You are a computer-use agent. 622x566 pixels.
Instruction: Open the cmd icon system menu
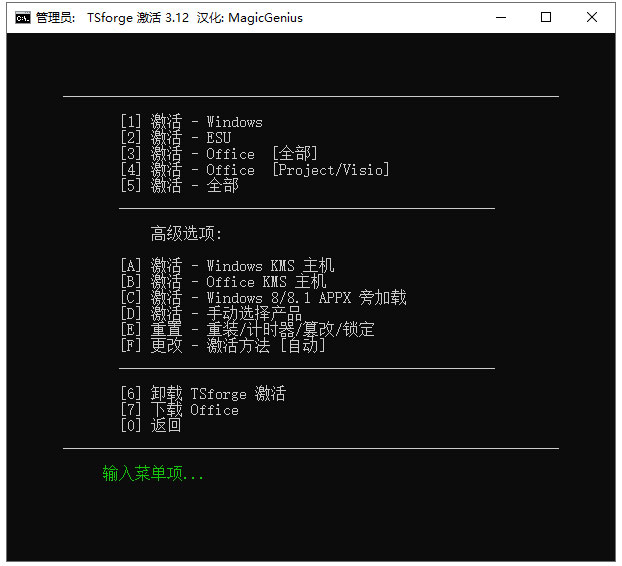pyautogui.click(x=23, y=18)
